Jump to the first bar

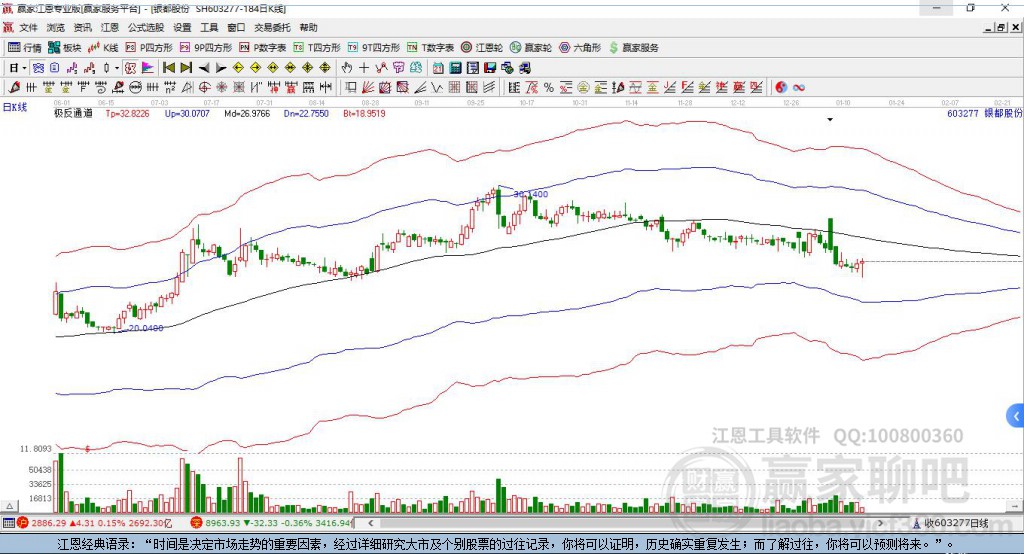coord(168,68)
